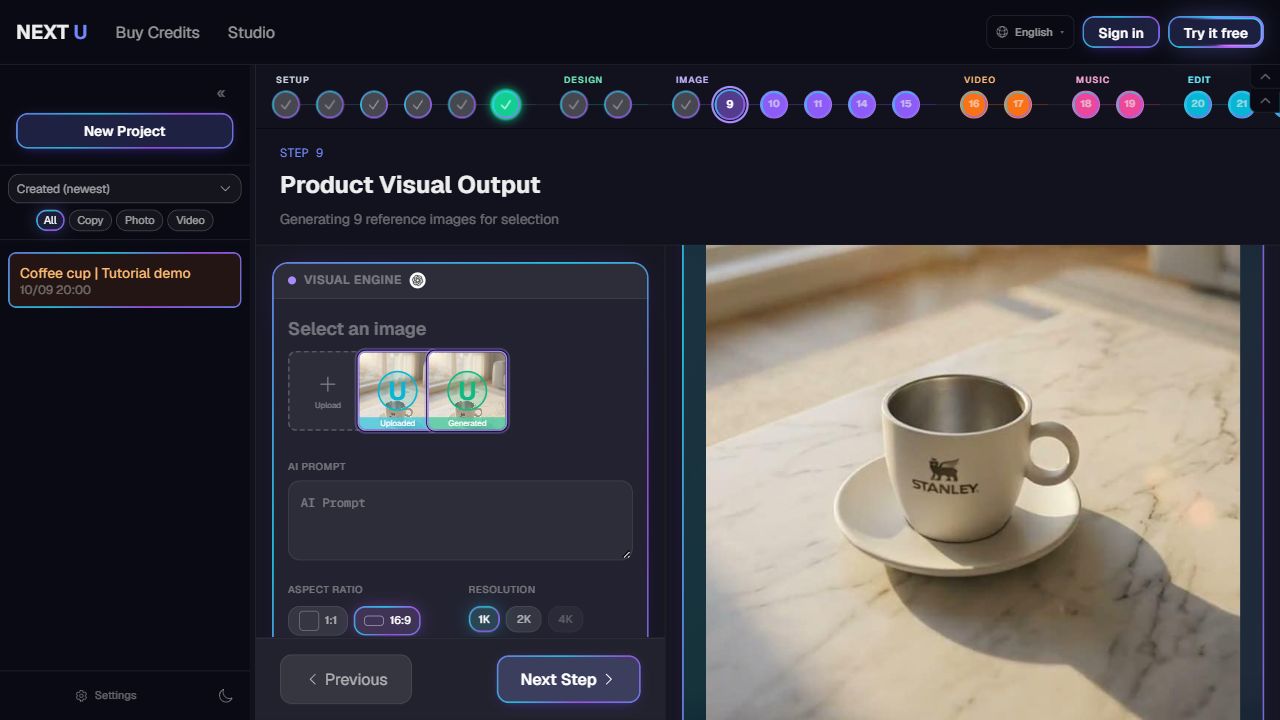Jump to Video step 17
Screen dimensions: 1280x720
[x=1017, y=104]
